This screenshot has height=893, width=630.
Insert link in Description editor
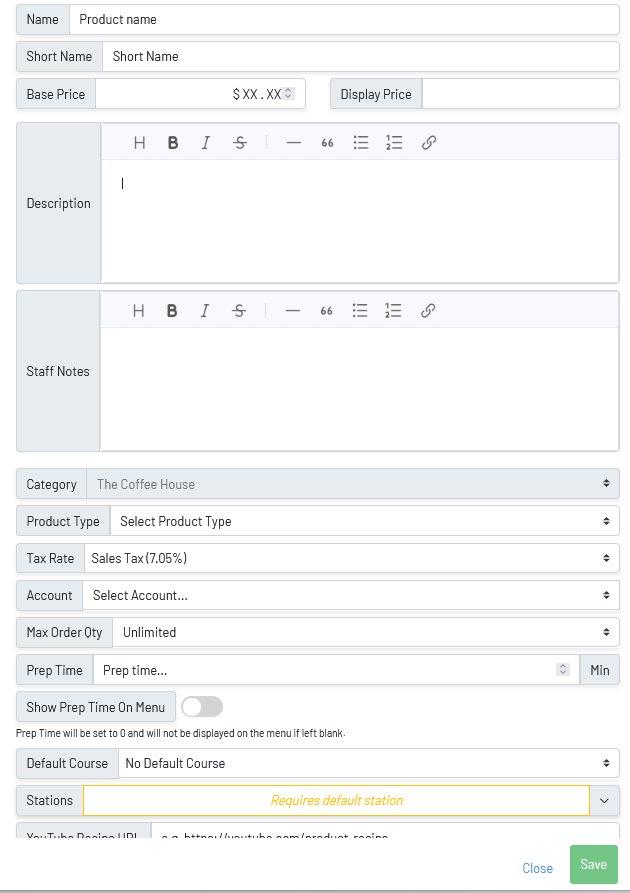[429, 143]
